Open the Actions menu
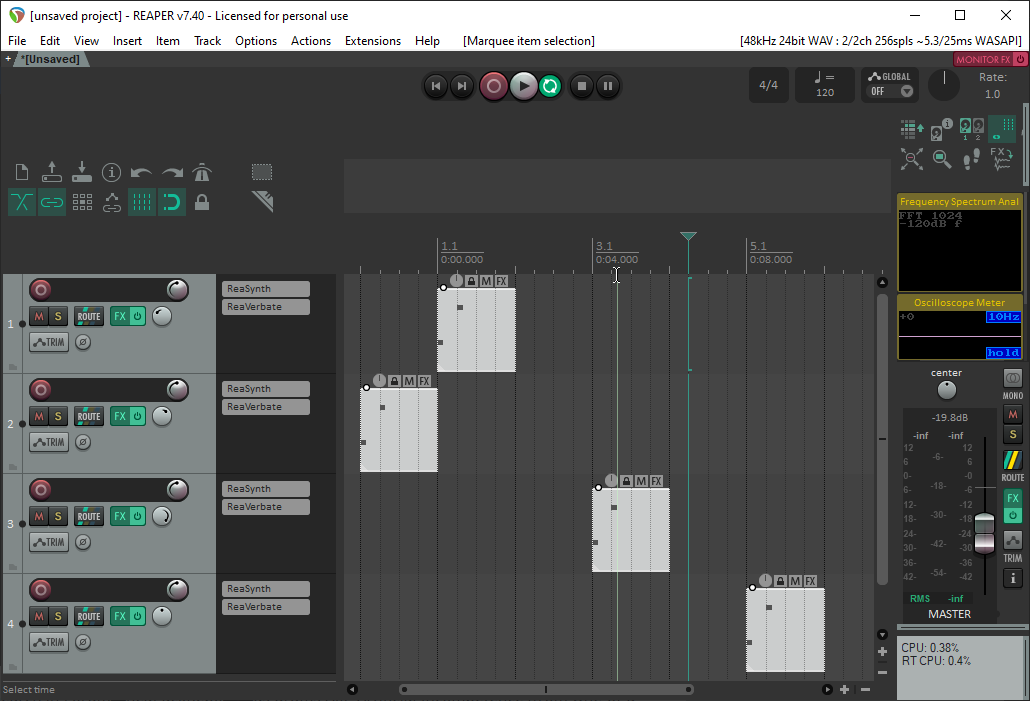The height and width of the screenshot is (701, 1030). coord(311,41)
